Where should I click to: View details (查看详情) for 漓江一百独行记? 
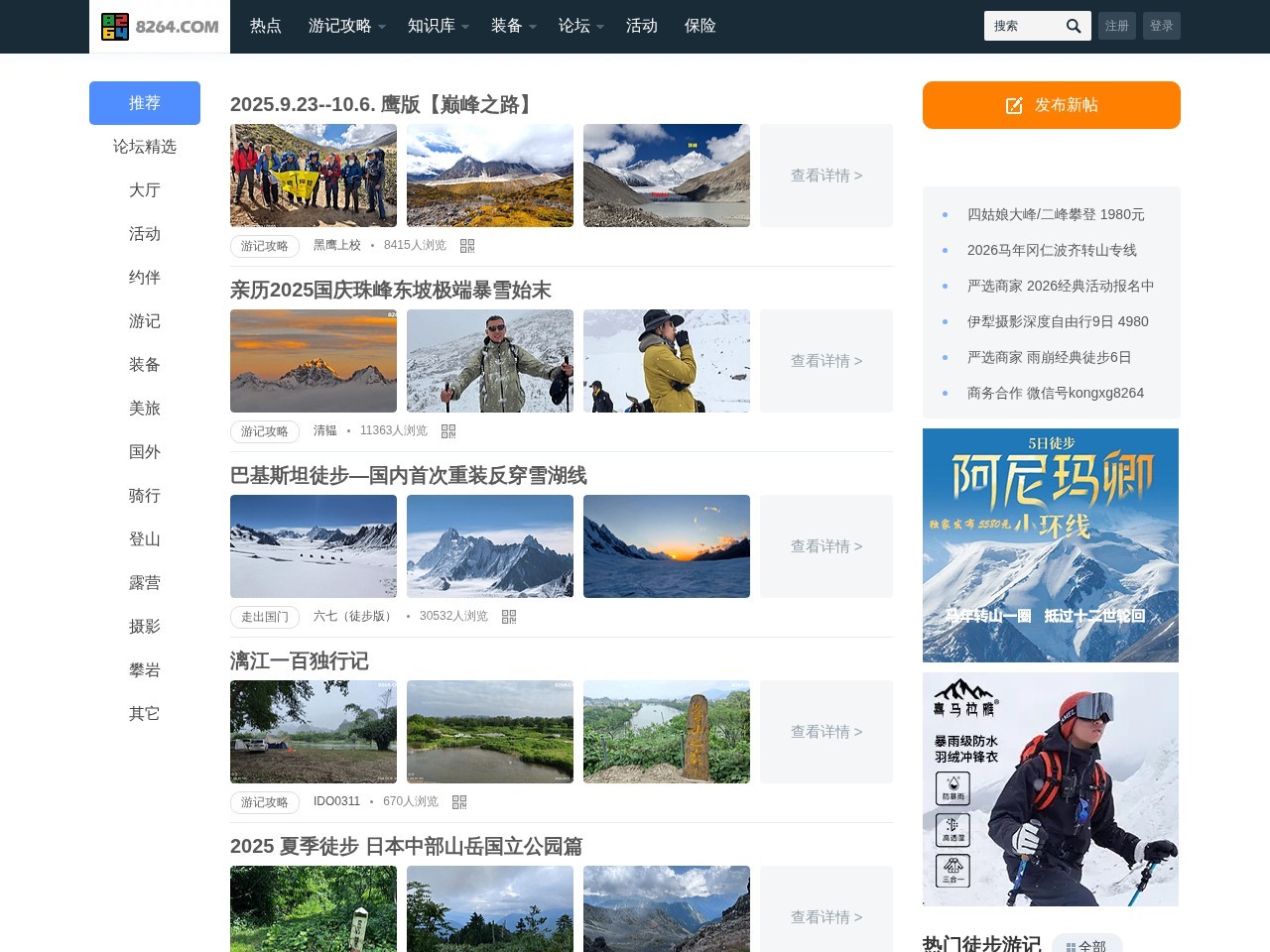(x=826, y=732)
